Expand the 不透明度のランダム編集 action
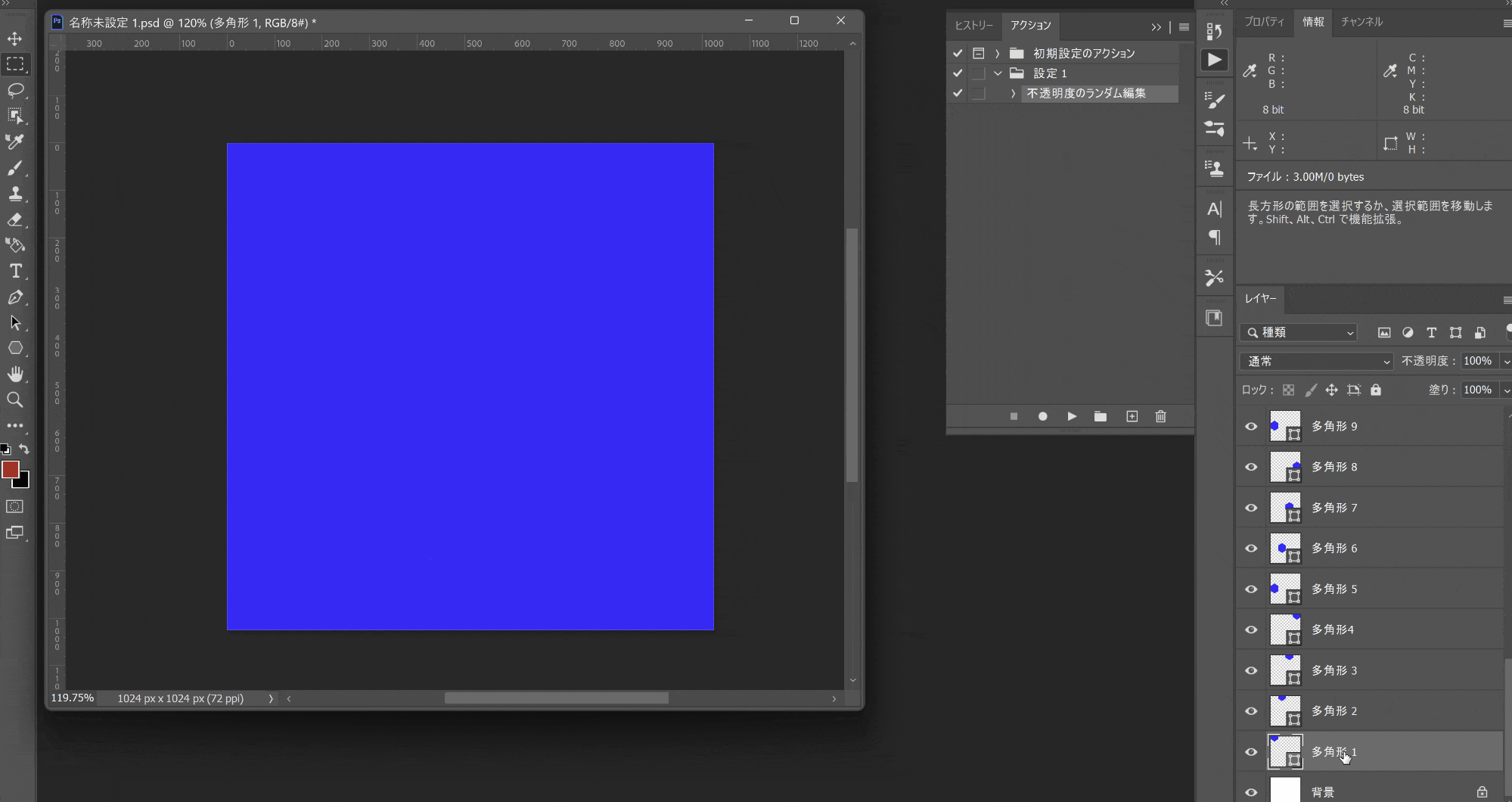Screen dimensions: 1512x802 click(1013, 93)
